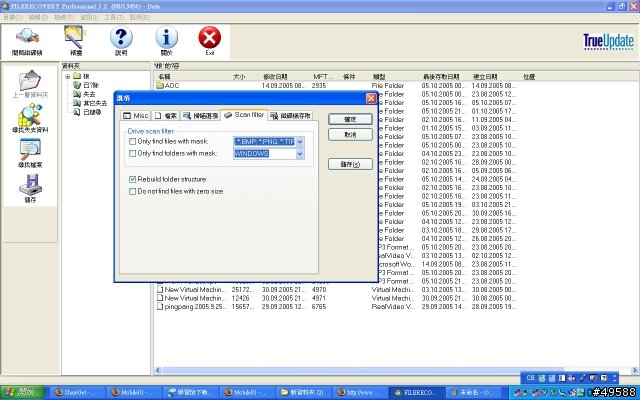Image resolution: width=640 pixels, height=400 pixels.
Task: Click the wand/options toolbar icon
Action: [76, 38]
